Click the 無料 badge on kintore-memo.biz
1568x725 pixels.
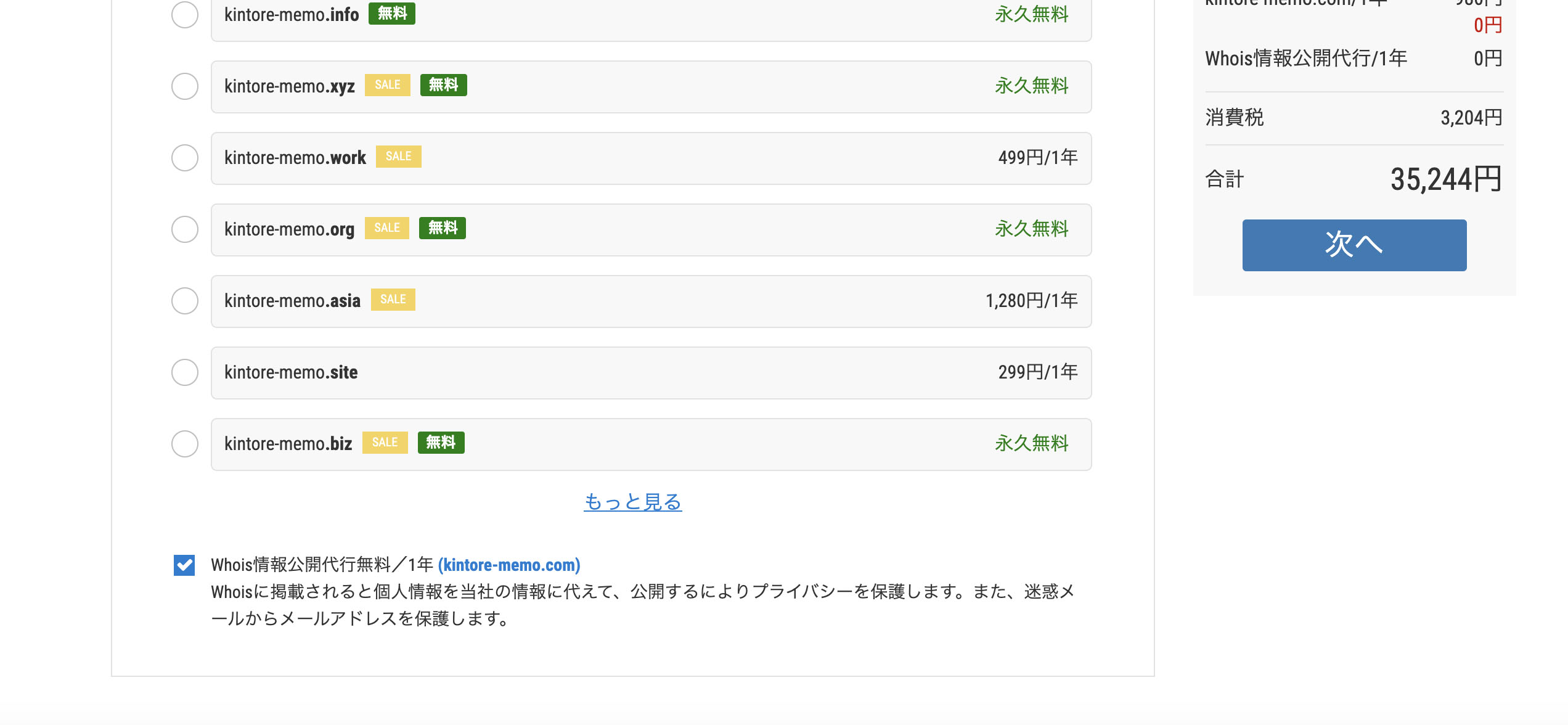[441, 443]
